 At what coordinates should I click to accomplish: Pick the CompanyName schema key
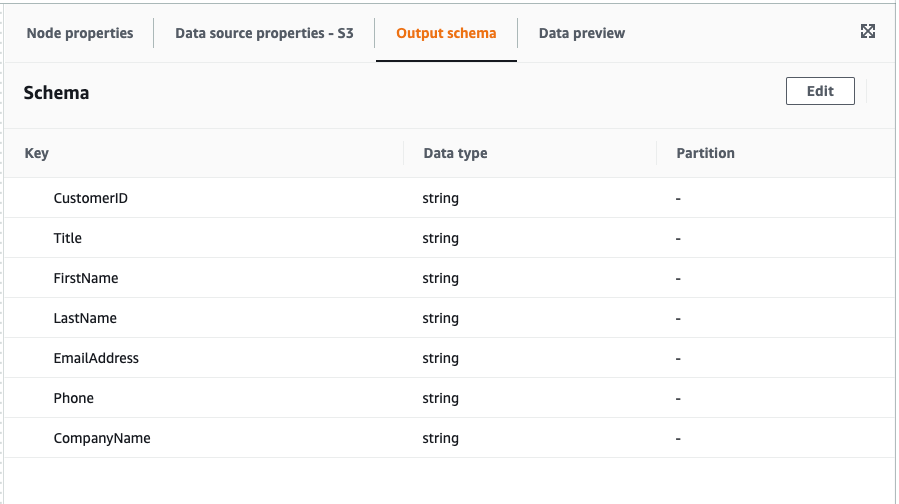102,438
